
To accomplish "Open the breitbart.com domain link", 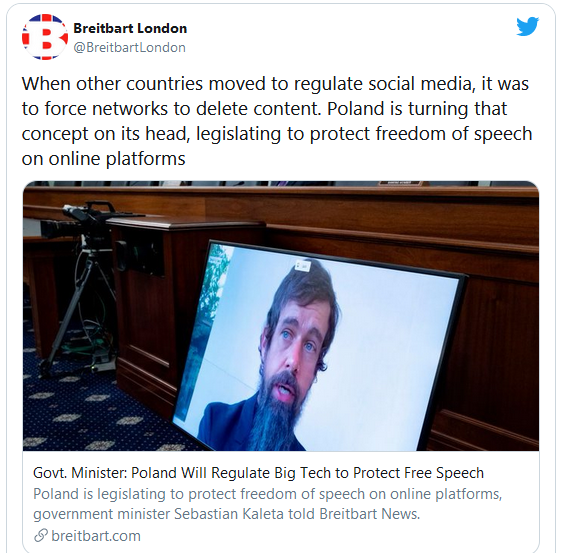I will click(96, 536).
